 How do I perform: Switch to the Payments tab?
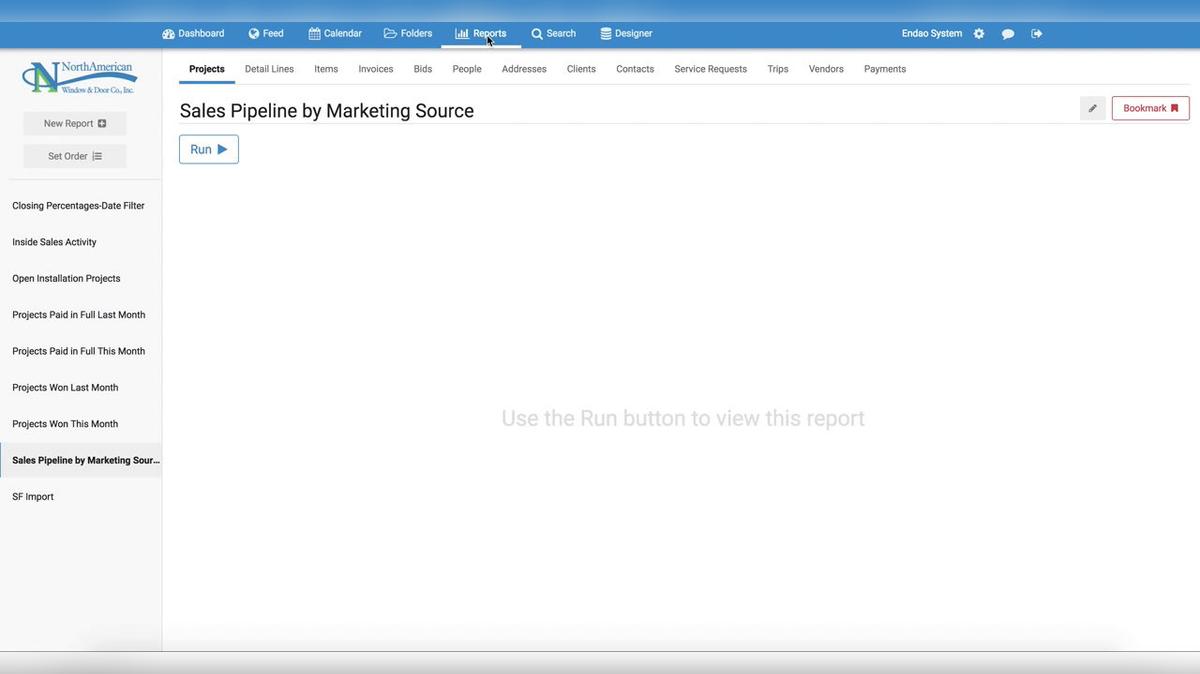[x=885, y=69]
